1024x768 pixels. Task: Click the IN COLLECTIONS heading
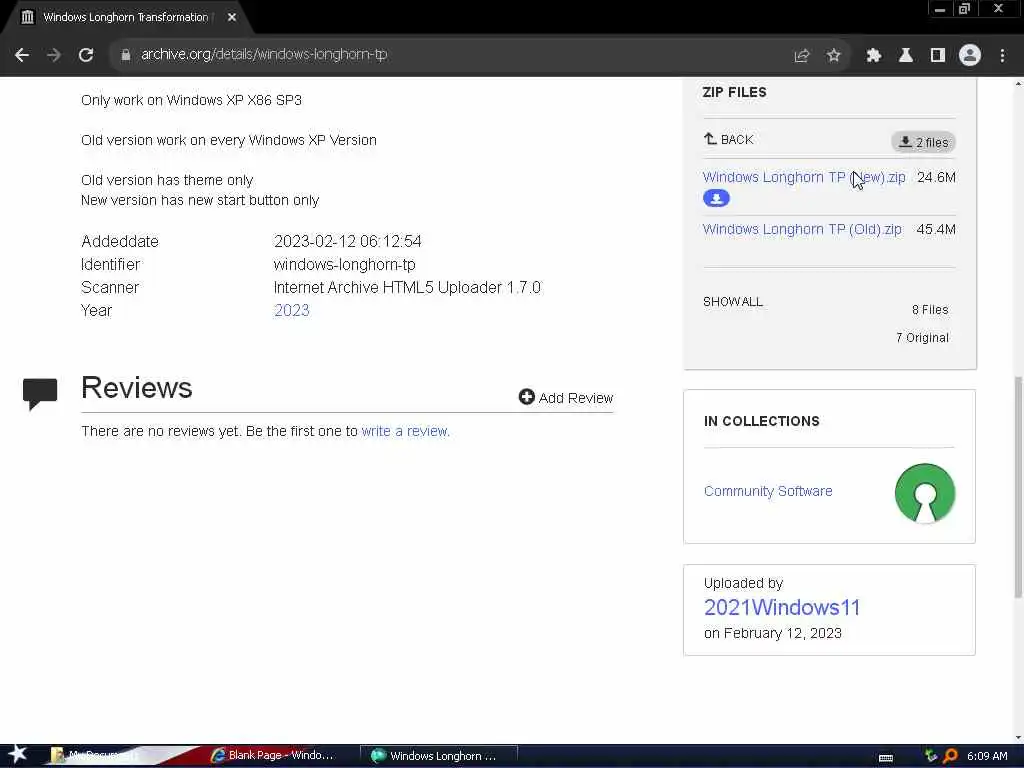(761, 421)
